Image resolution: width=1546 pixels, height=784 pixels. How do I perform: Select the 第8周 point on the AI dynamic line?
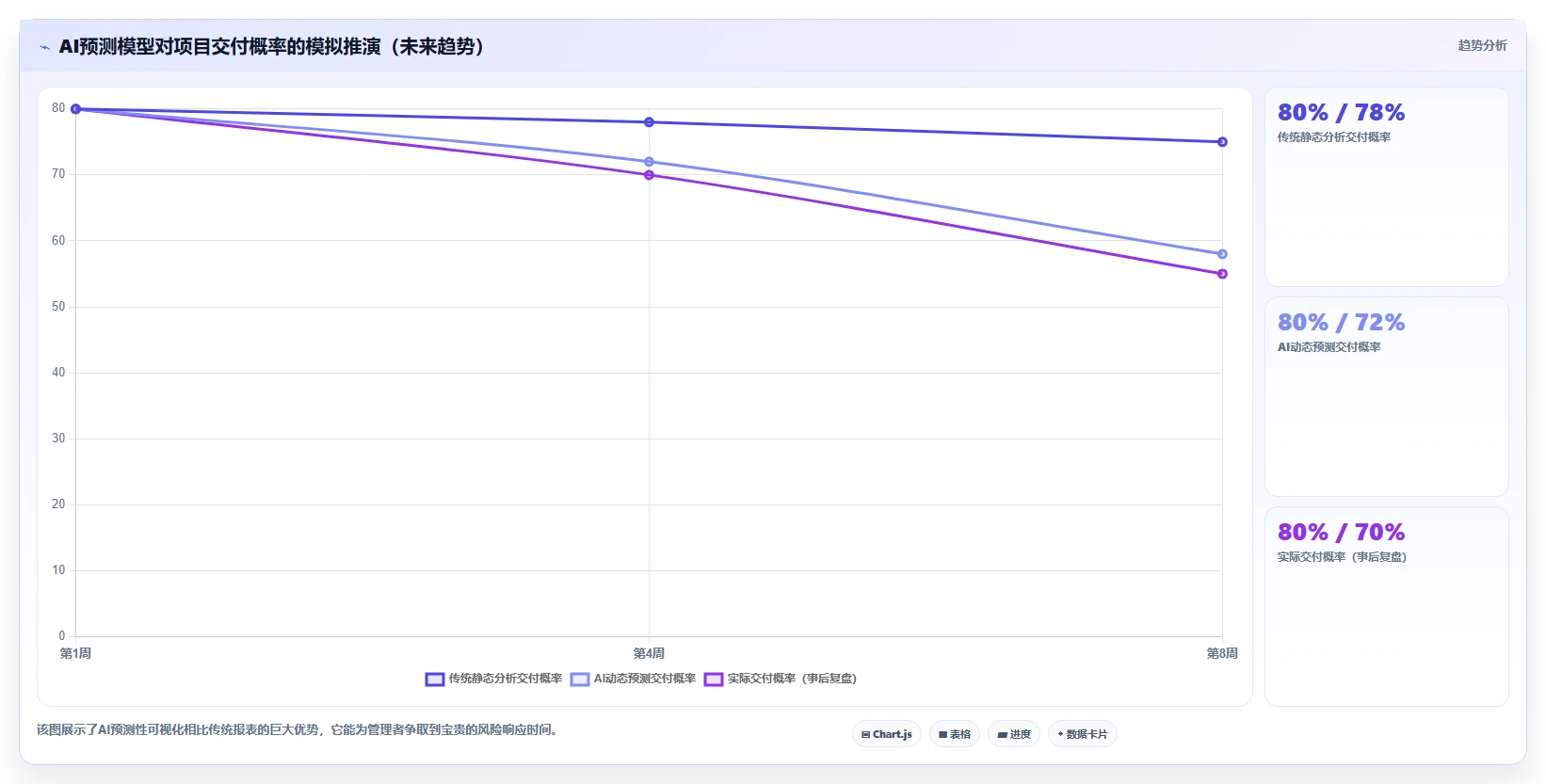point(1222,254)
